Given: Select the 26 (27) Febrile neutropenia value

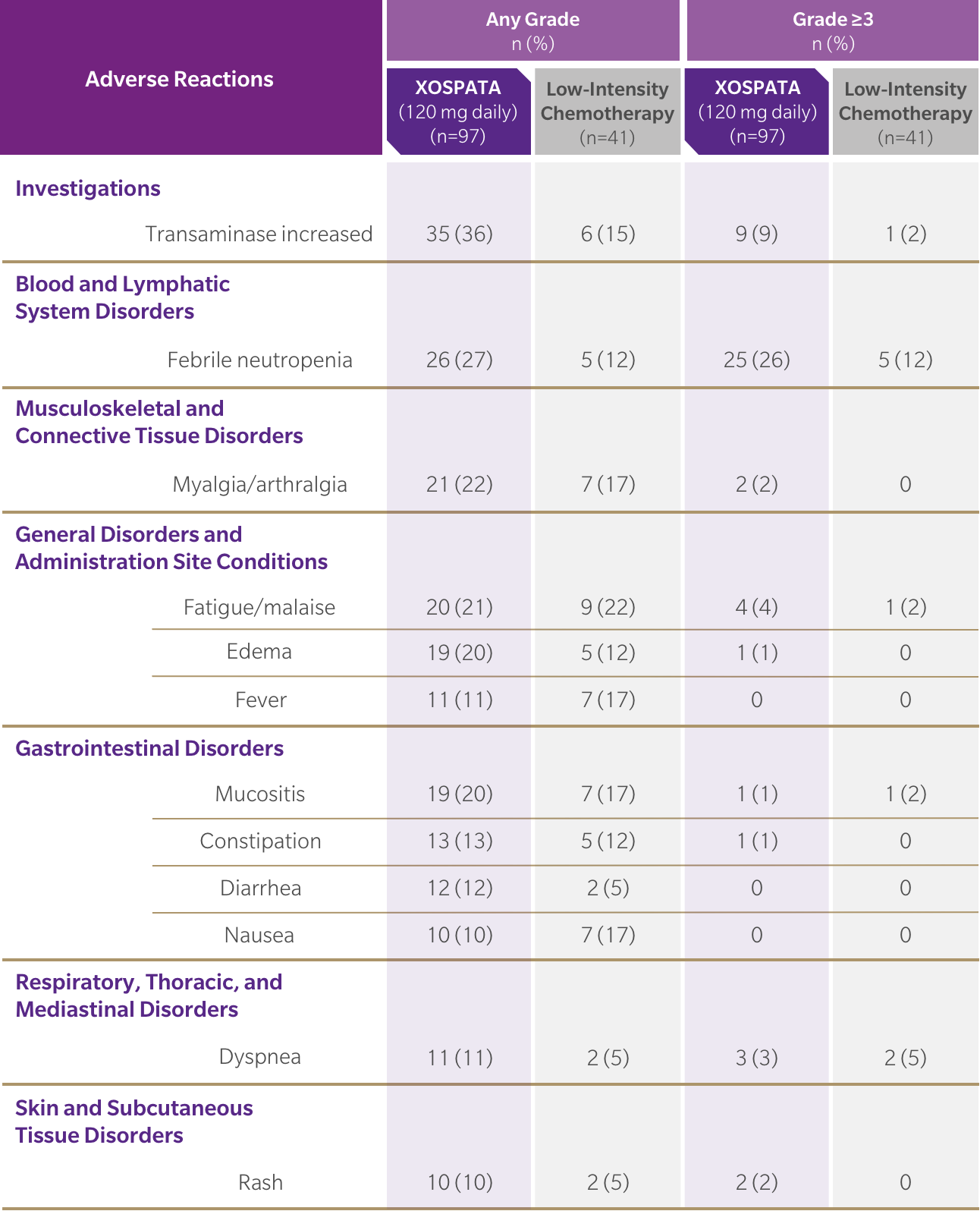Looking at the screenshot, I should (x=460, y=360).
